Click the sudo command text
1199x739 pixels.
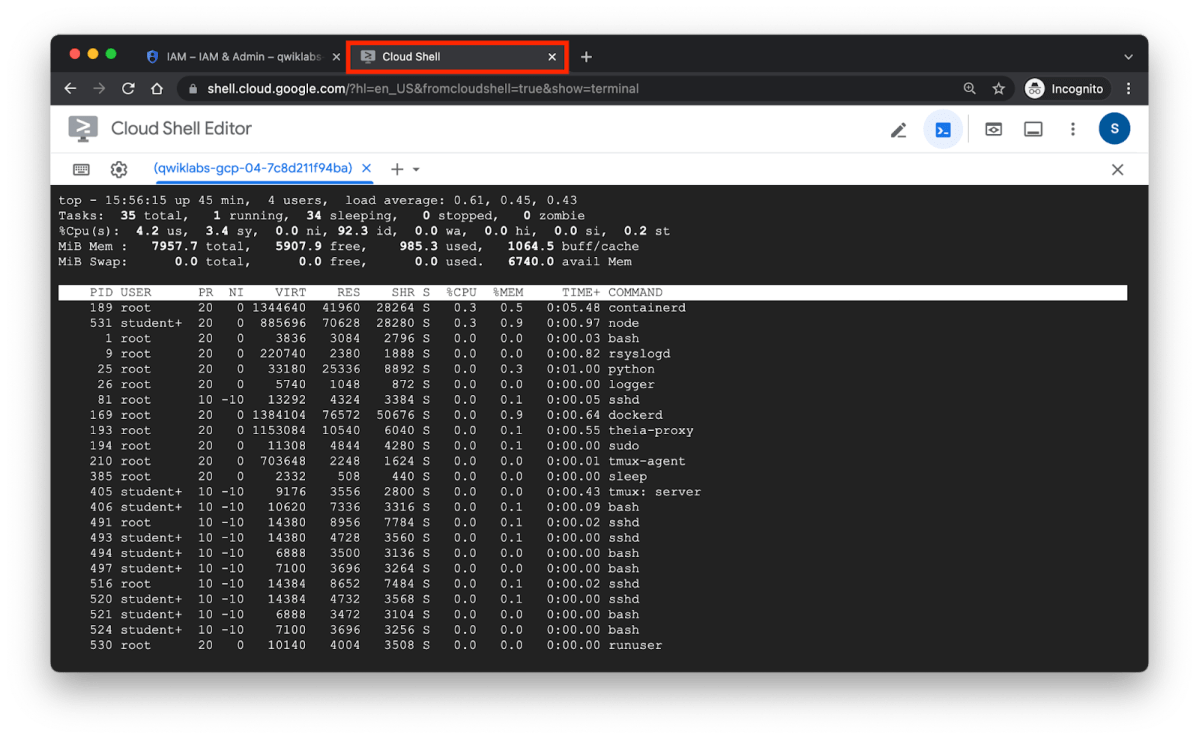[623, 445]
